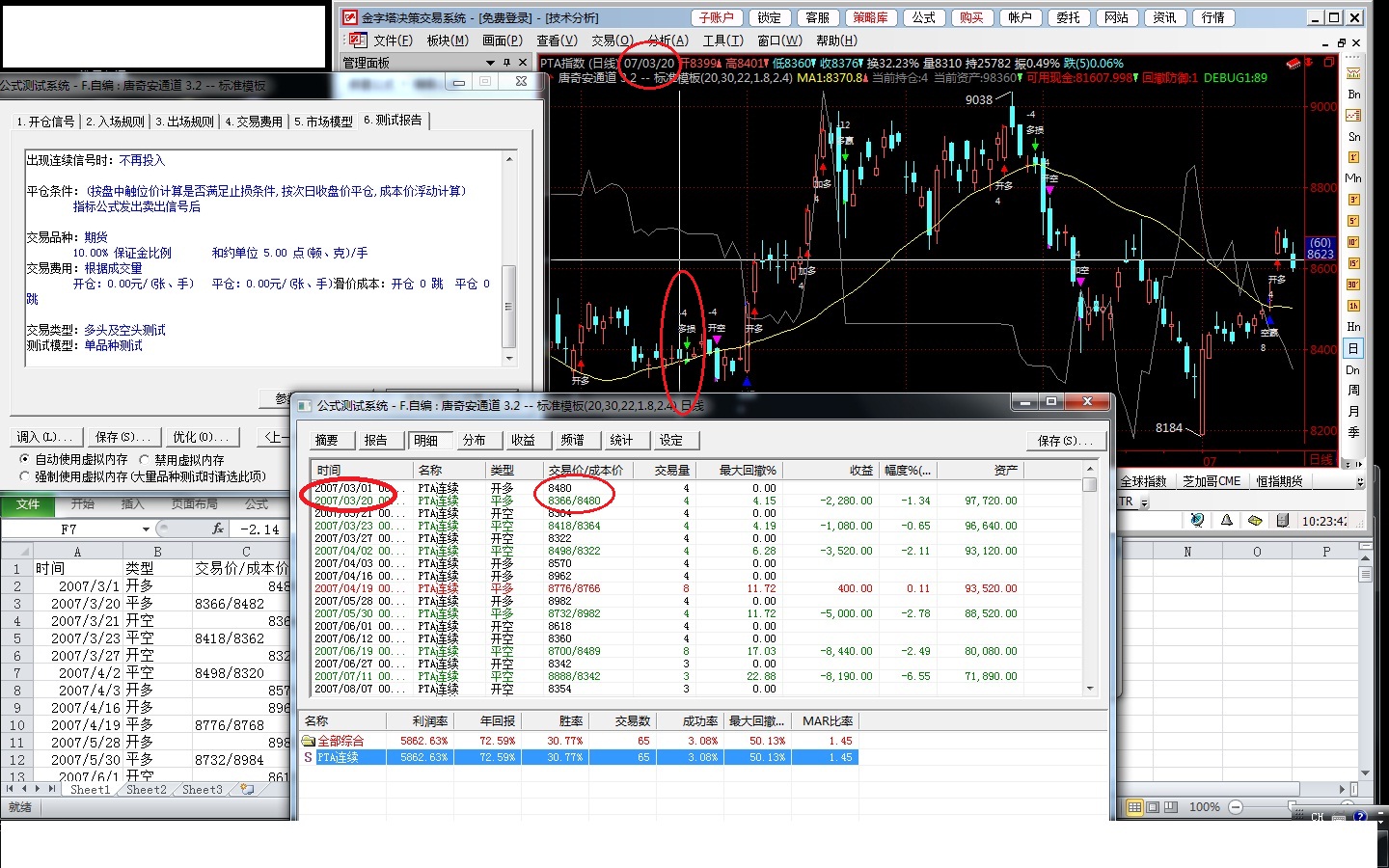Open the Excel Name Box dropdown next to F7
Viewport: 1389px width, 868px height.
tap(146, 529)
